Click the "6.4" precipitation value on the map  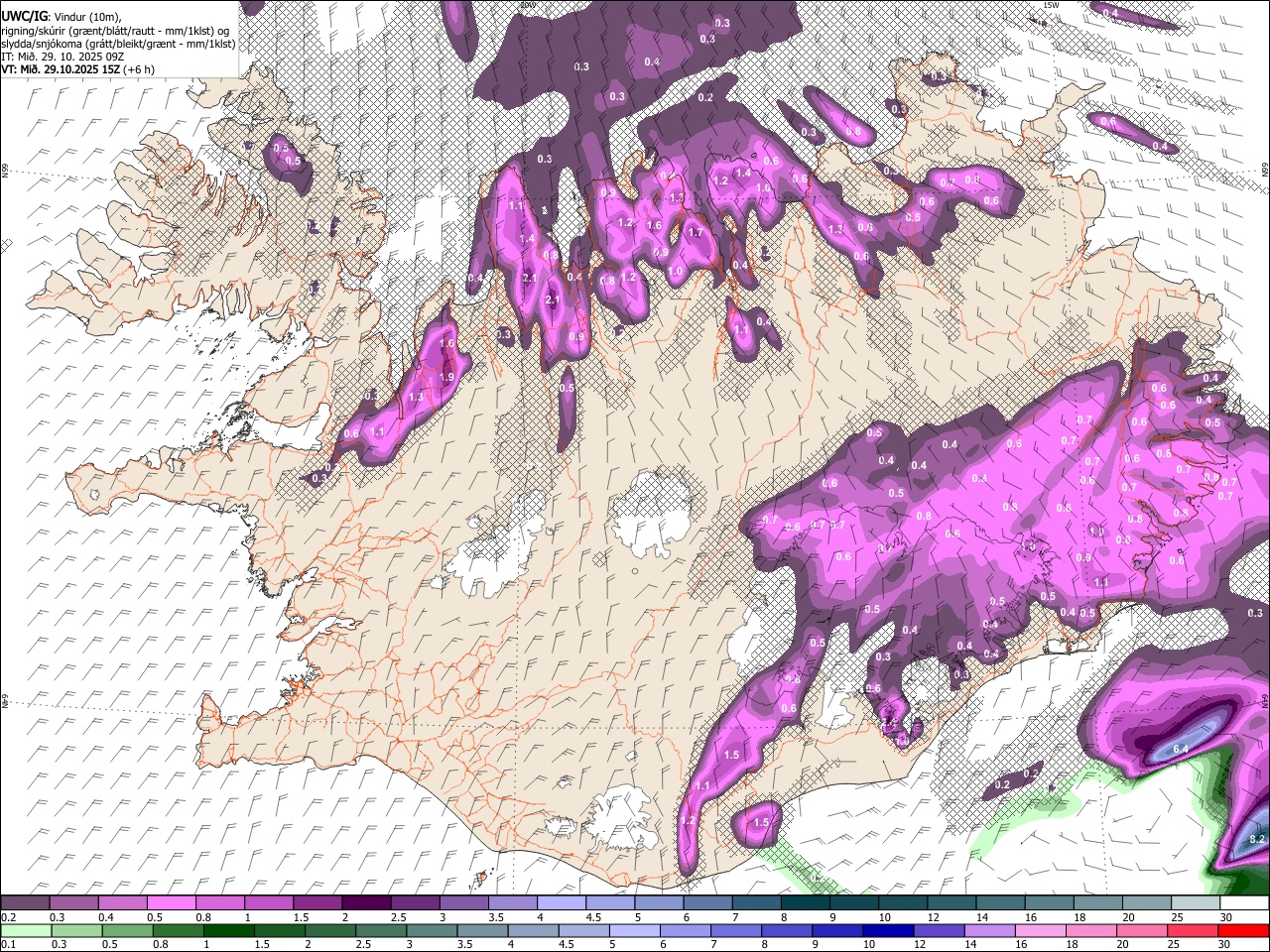1181,749
